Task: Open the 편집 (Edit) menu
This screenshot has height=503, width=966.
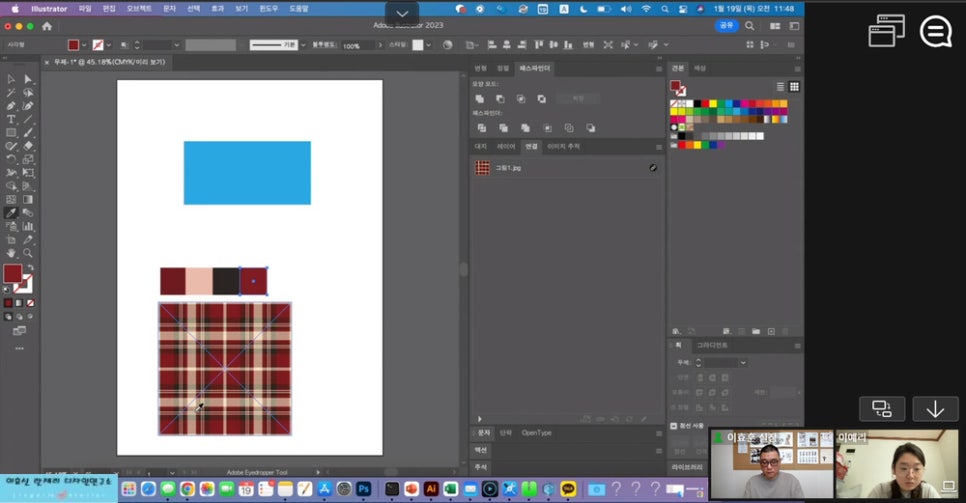Action: click(109, 9)
